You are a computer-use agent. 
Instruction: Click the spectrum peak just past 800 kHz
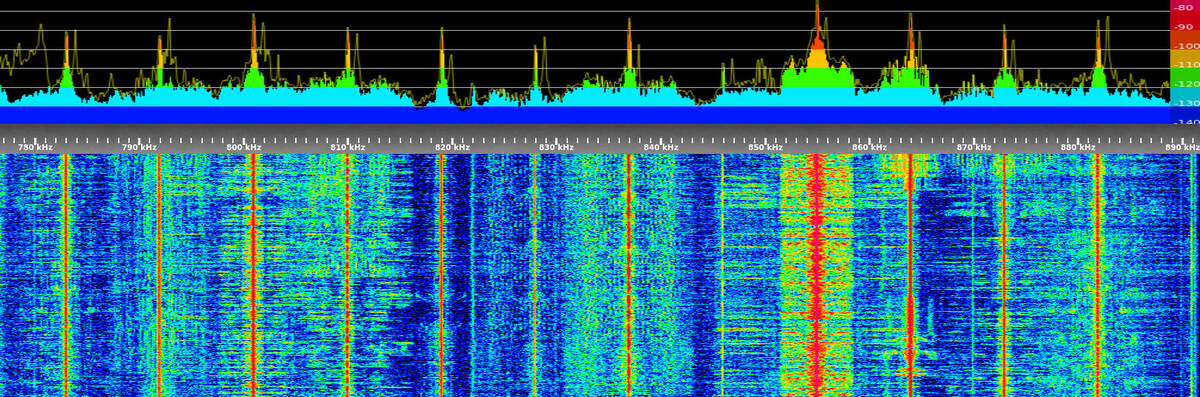[x=254, y=45]
